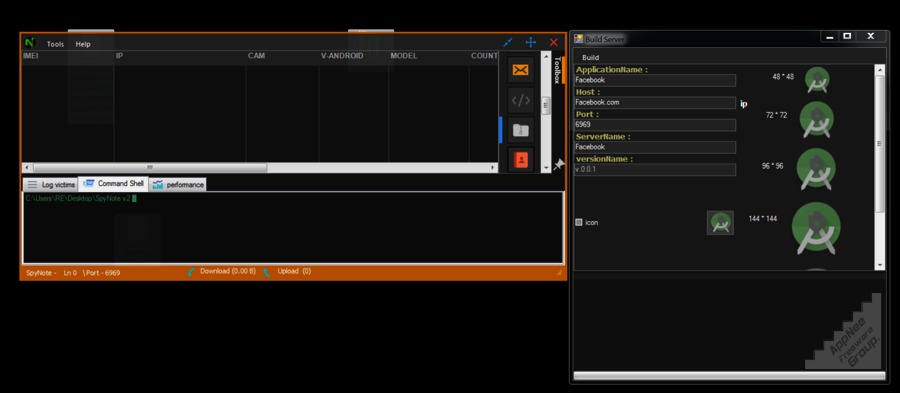This screenshot has height=393, width=900.
Task: Click the Toolbox vertical scrollbar thumb
Action: [x=546, y=106]
